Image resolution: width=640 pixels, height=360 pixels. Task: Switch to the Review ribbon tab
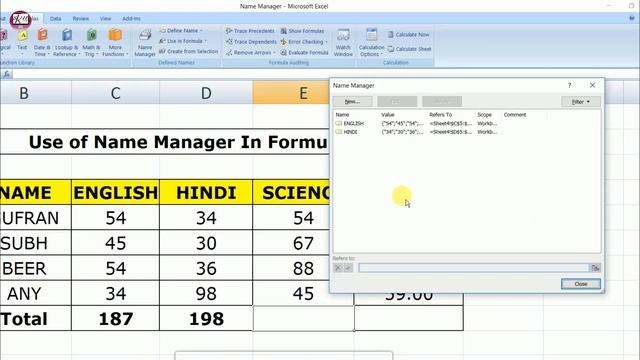click(x=81, y=18)
